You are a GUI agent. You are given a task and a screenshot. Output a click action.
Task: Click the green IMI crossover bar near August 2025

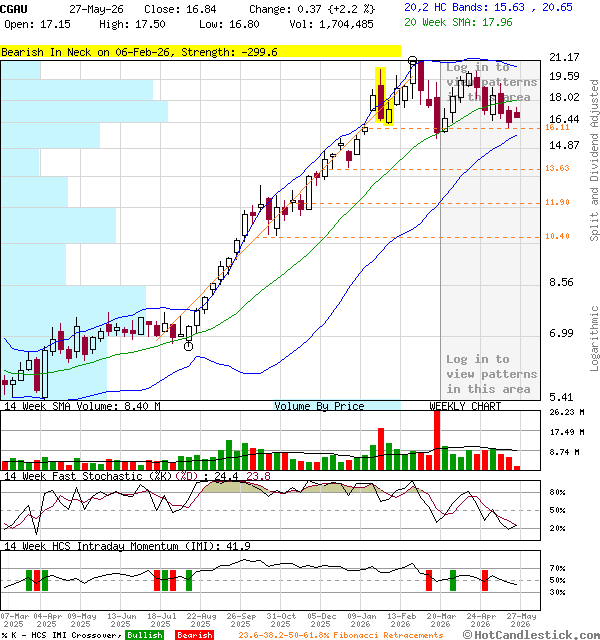tap(189, 580)
